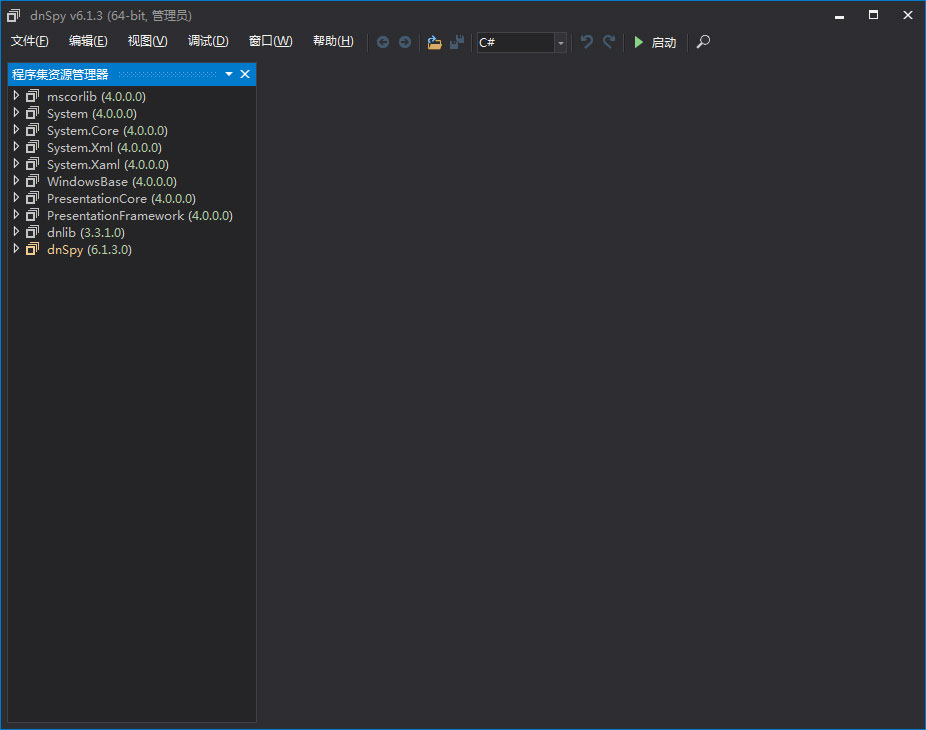Expand the dnSpy (6.1.3.0) assembly node
Viewport: 926px width, 730px height.
click(16, 249)
